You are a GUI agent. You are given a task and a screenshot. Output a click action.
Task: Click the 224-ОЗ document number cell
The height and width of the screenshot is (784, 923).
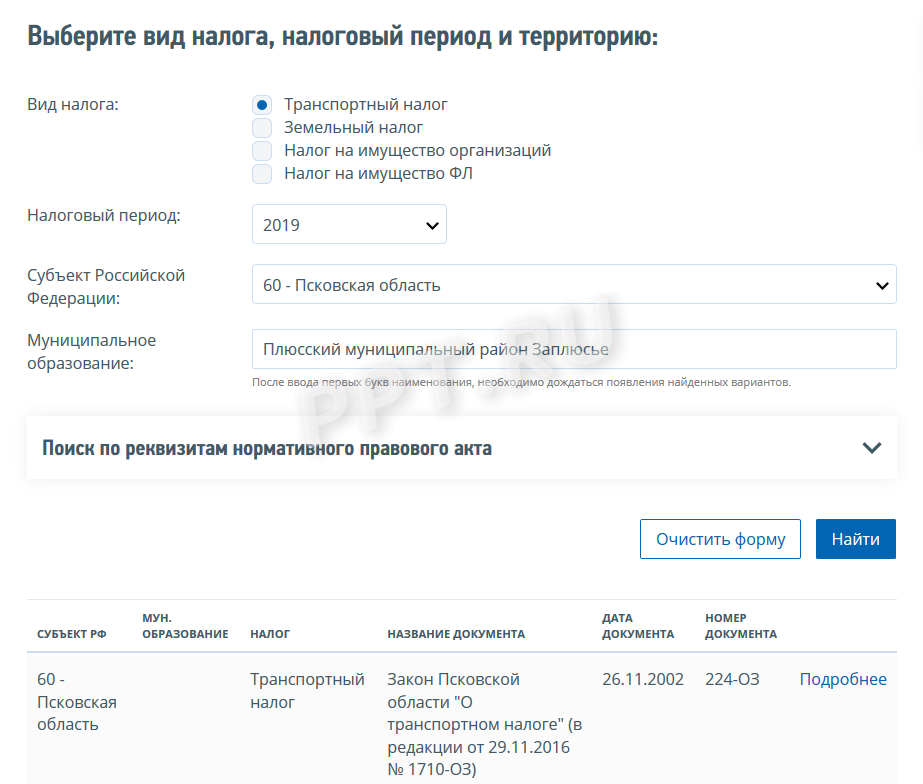click(732, 680)
